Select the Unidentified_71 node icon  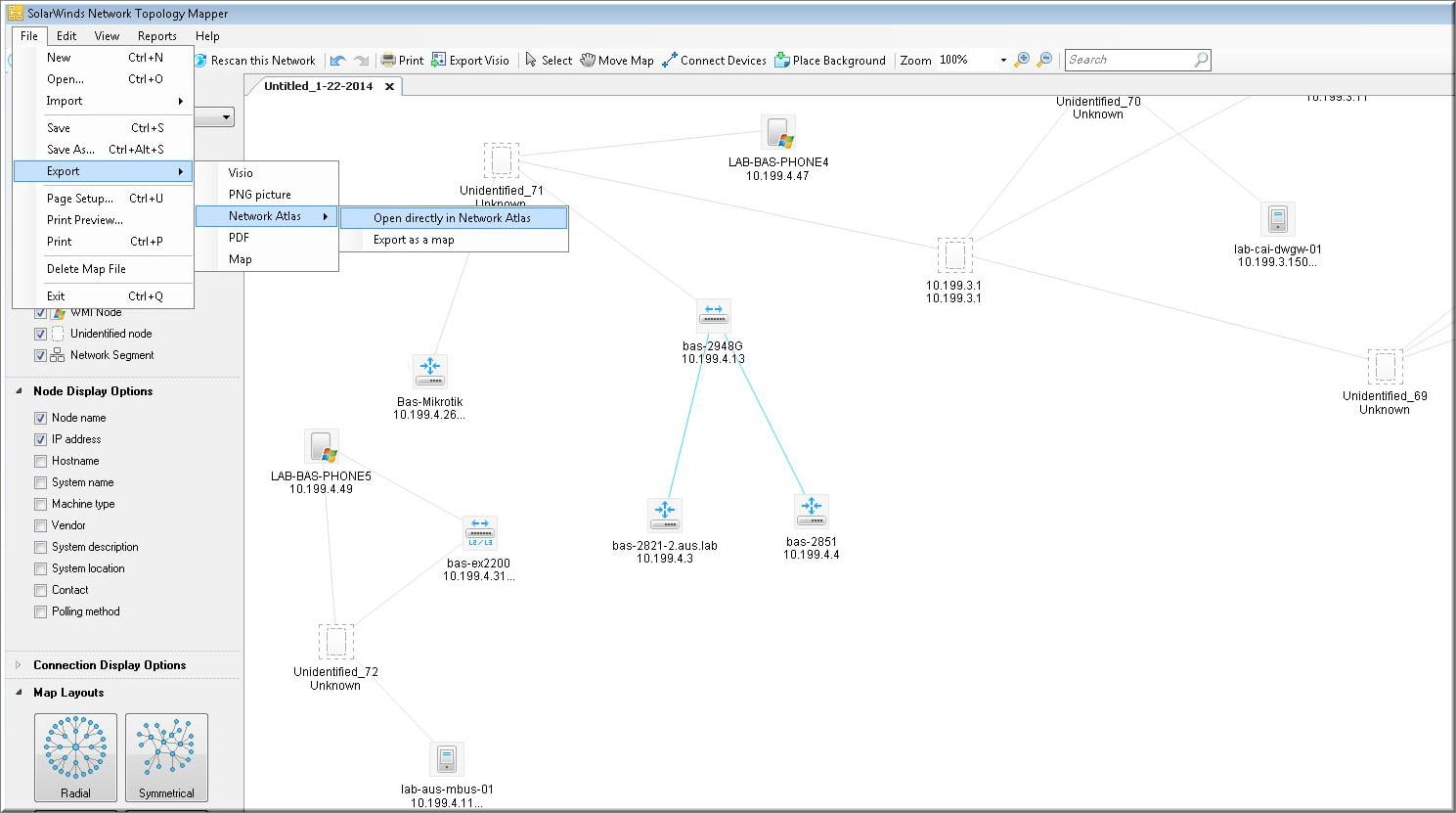[501, 161]
